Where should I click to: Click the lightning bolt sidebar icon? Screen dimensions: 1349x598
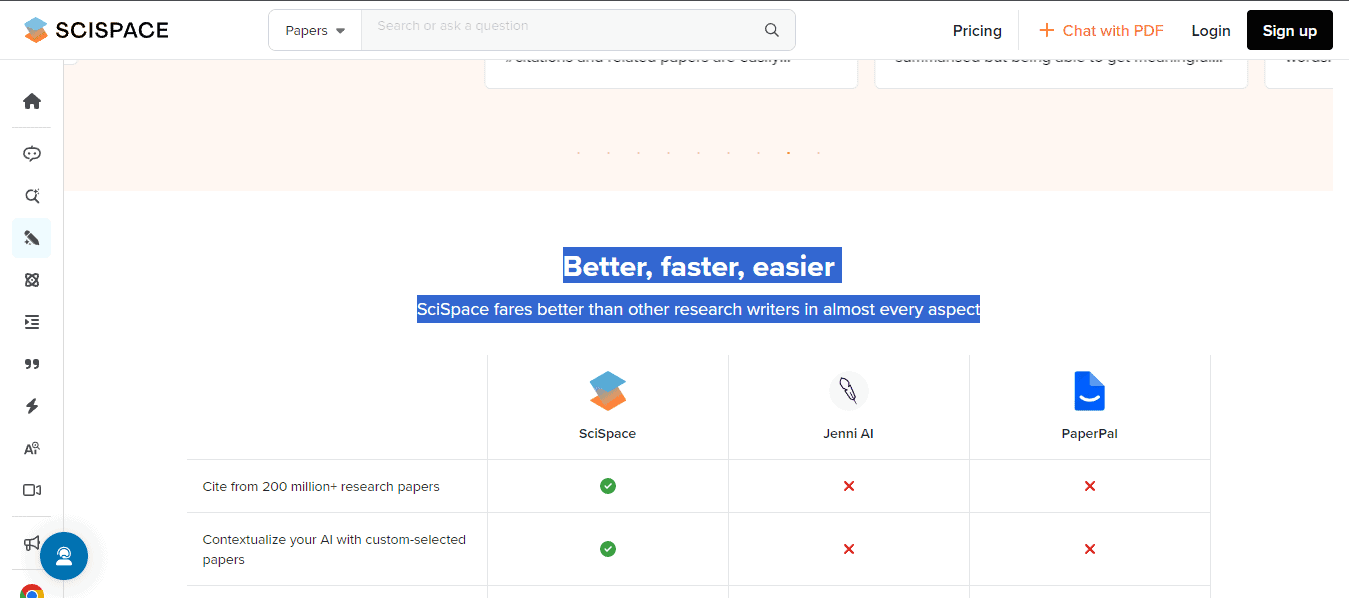click(32, 406)
